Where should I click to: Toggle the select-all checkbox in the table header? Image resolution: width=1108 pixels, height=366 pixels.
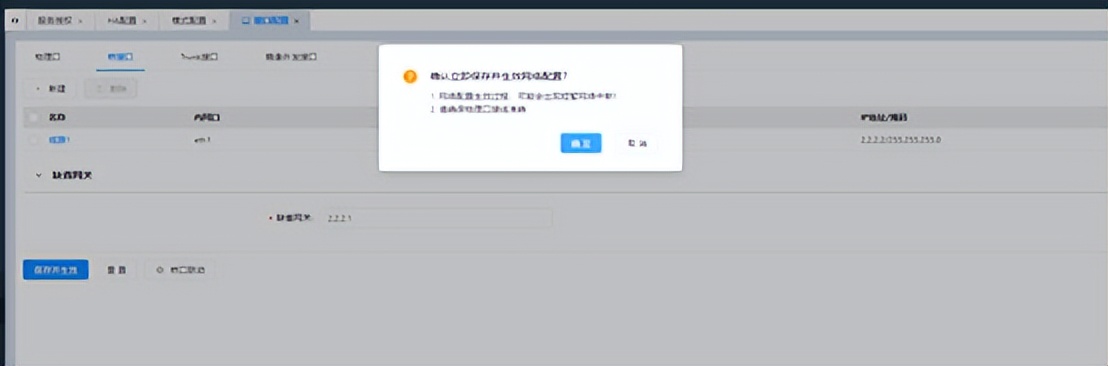click(x=33, y=117)
